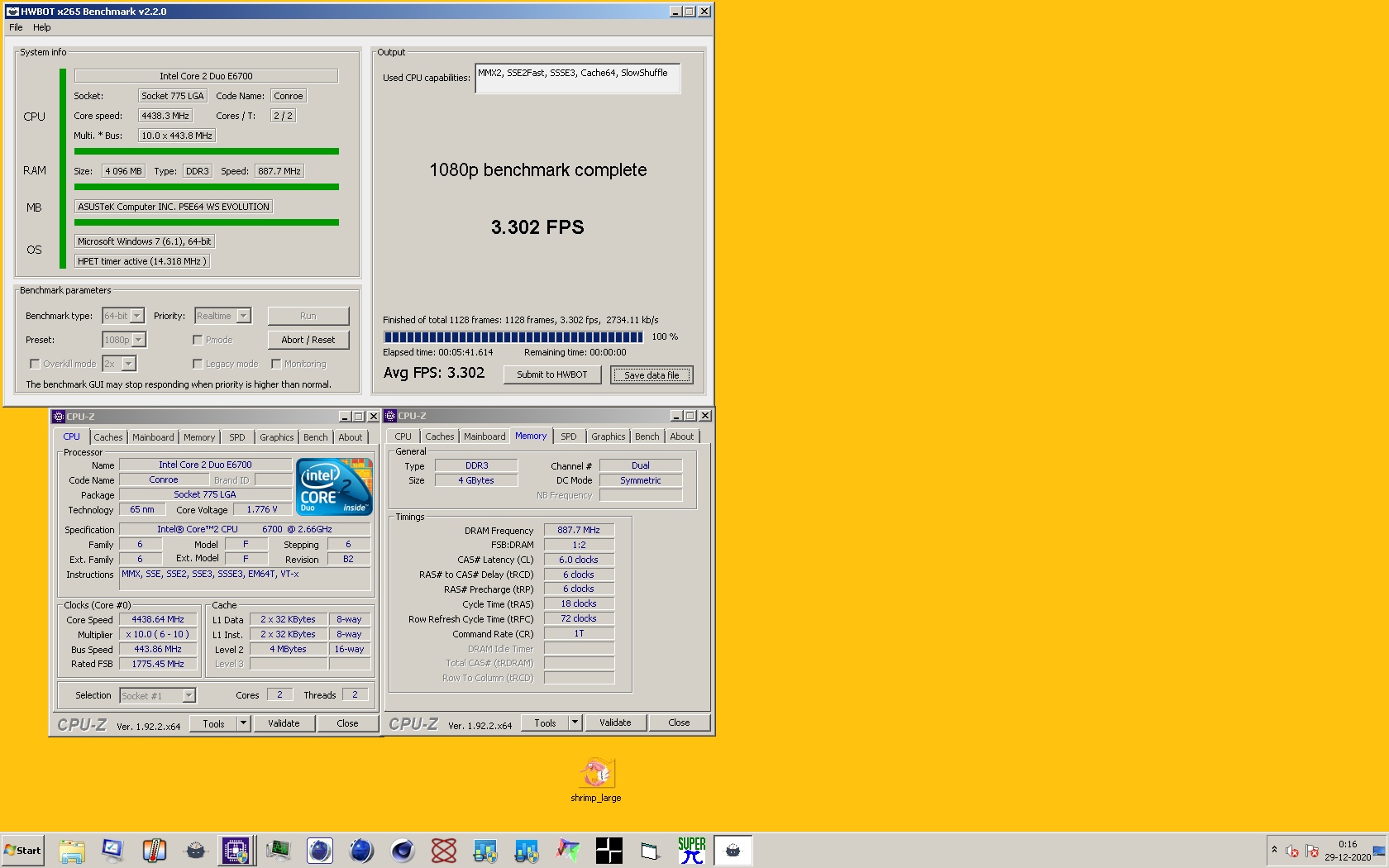The image size is (1389, 868).
Task: Click the Run button
Action: tap(308, 316)
